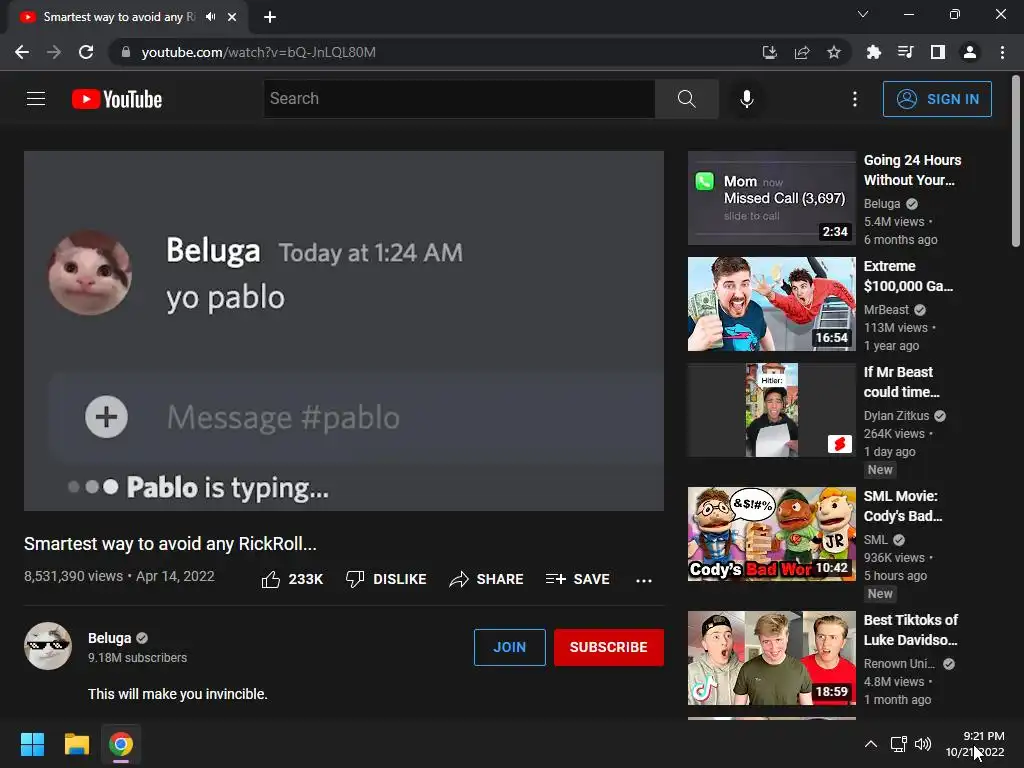The image size is (1024, 768).
Task: Click install app icon in address bar
Action: 769,52
